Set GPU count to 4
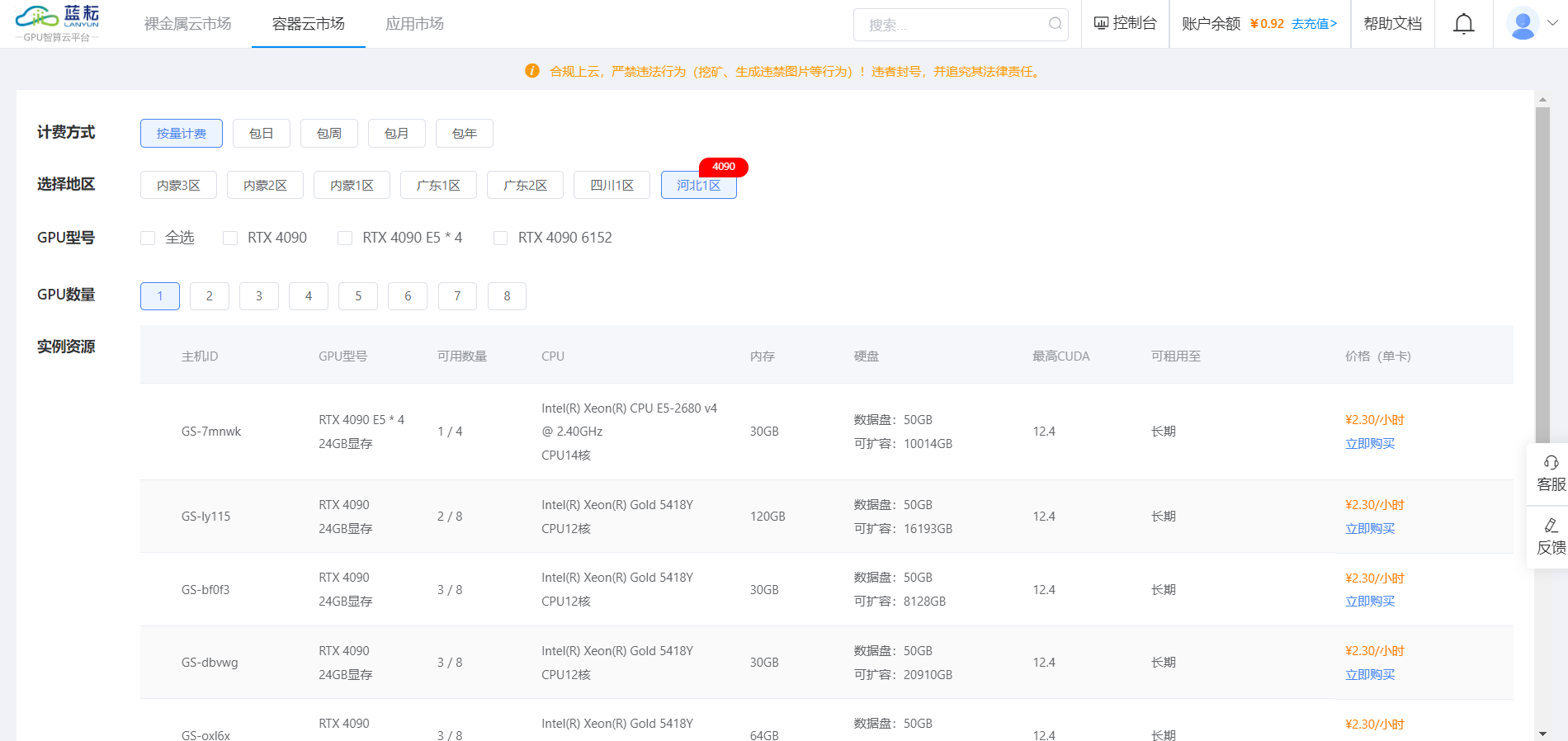 point(309,296)
